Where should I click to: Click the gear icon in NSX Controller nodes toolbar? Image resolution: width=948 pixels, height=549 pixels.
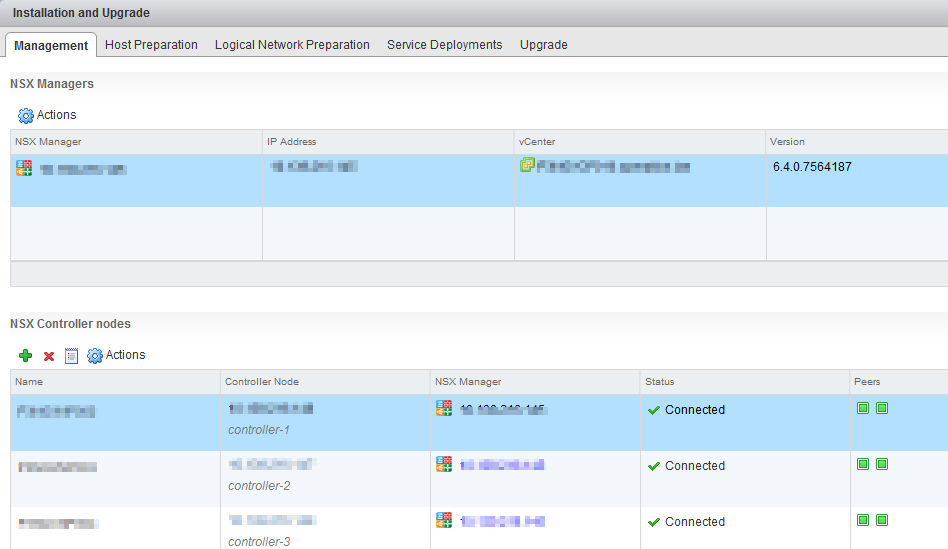click(x=95, y=356)
